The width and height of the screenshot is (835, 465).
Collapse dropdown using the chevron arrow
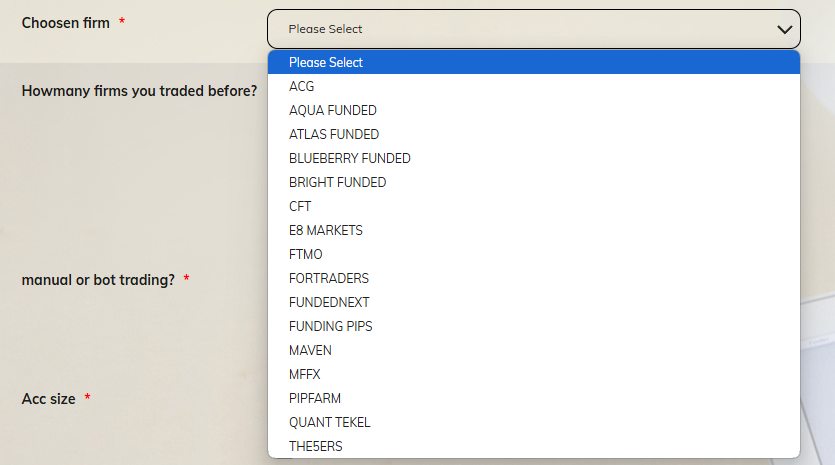tap(784, 30)
